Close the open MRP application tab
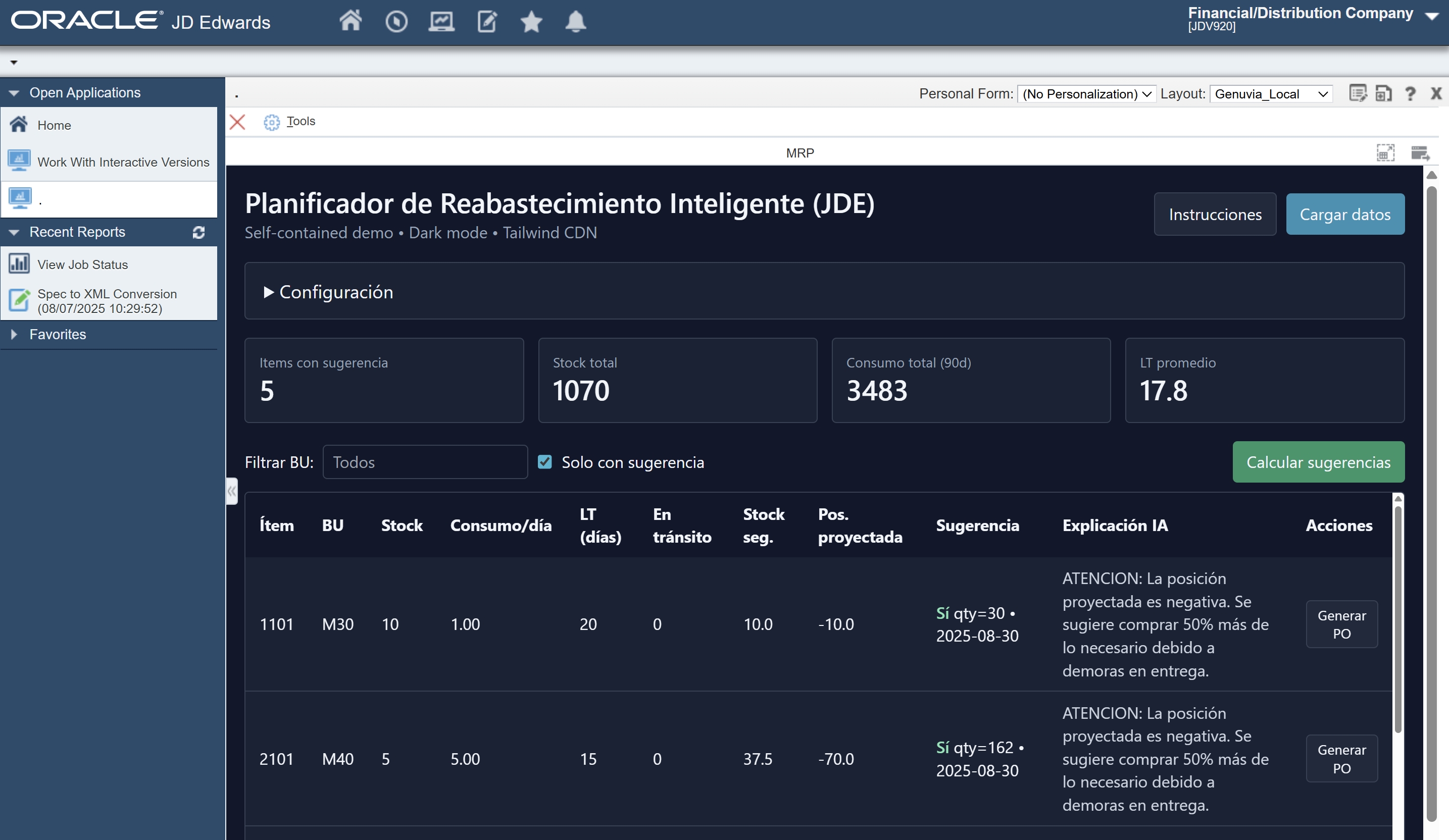Screen dimensions: 1449x840 pyautogui.click(x=237, y=122)
